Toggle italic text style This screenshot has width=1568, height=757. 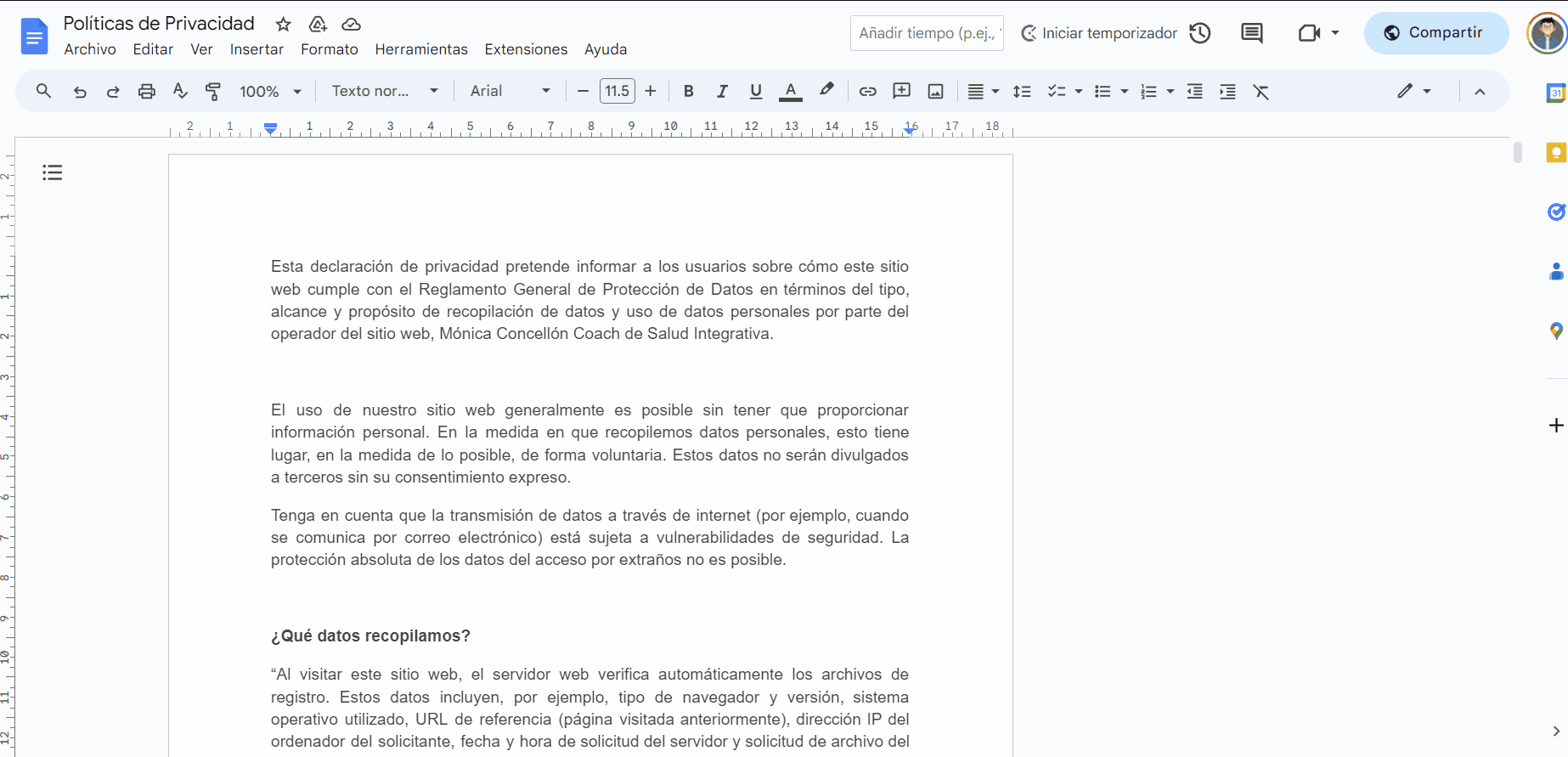tap(722, 92)
